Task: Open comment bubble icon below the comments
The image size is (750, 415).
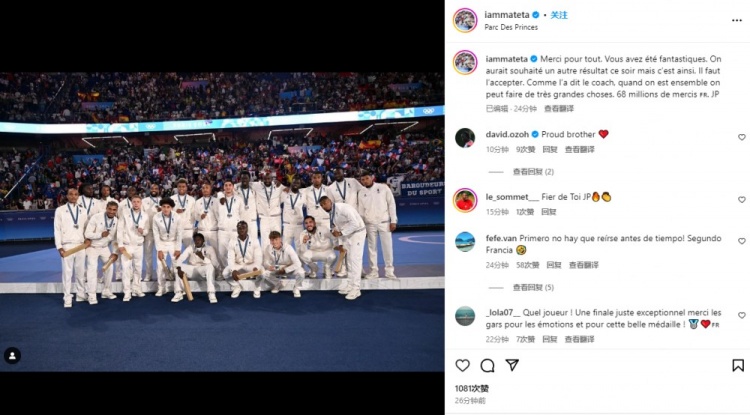Action: click(x=487, y=366)
